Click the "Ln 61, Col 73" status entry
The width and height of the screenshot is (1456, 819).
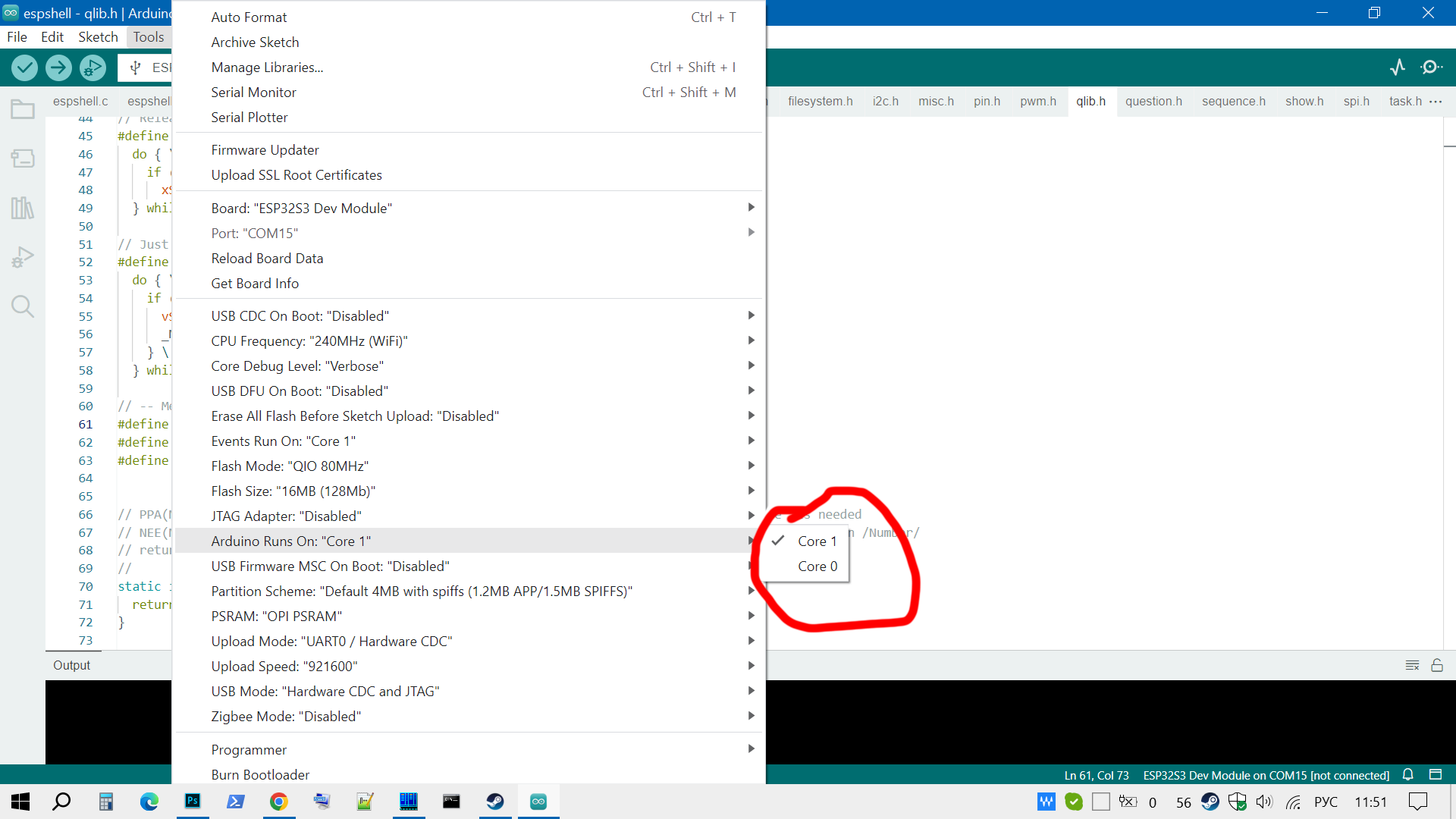(1097, 775)
